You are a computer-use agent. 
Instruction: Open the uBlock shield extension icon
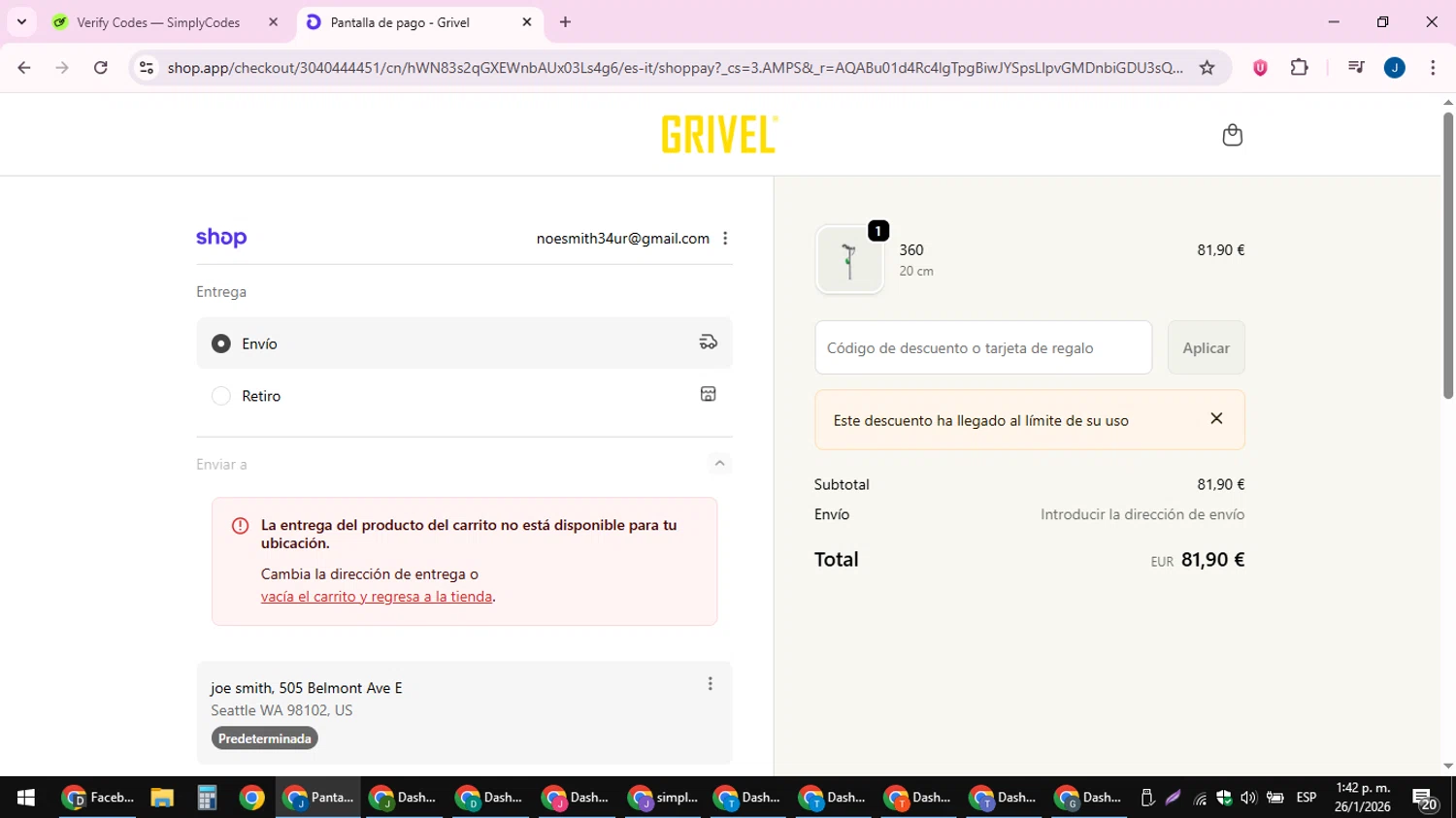1260,68
